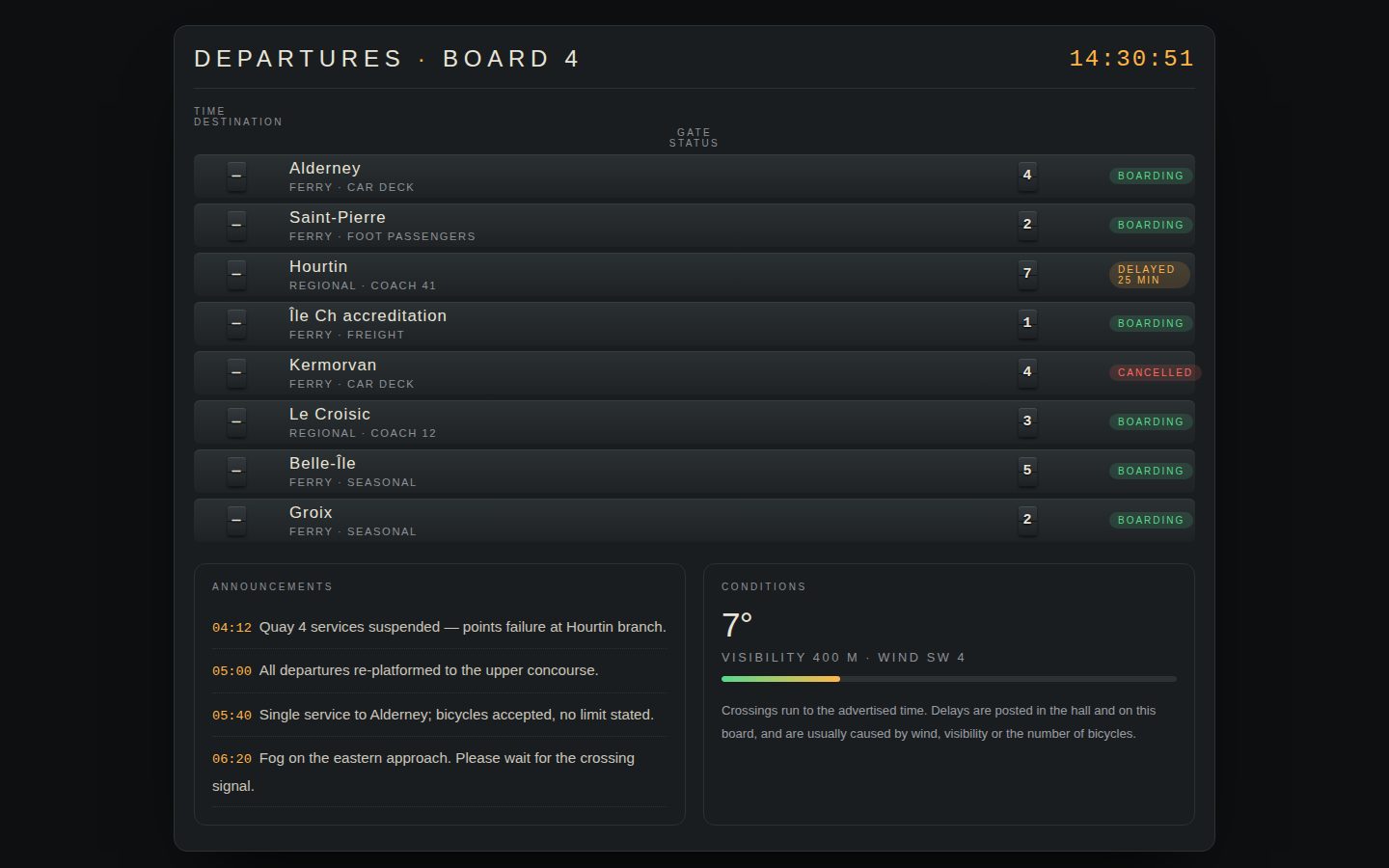The image size is (1389, 868).
Task: Select the Kermorvan destination name
Action: click(333, 365)
